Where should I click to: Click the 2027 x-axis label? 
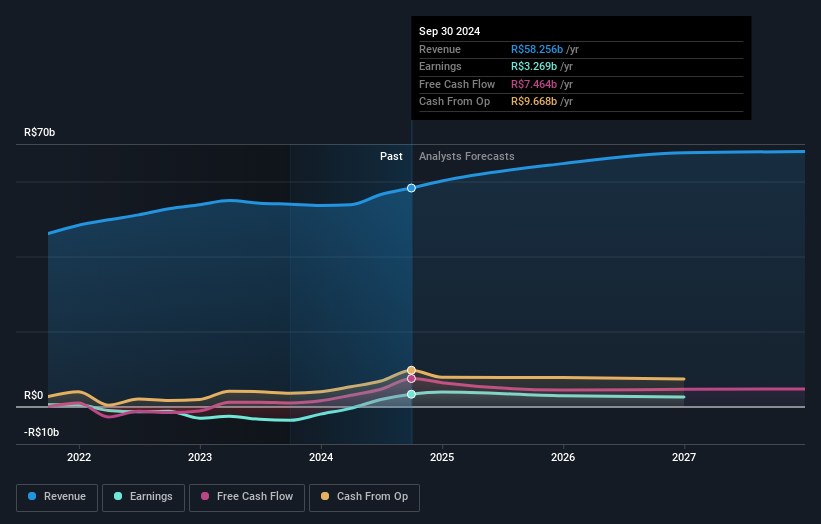684,458
